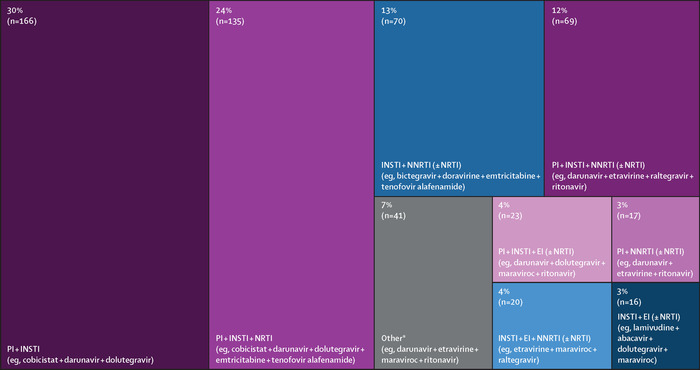The width and height of the screenshot is (700, 370).
Task: Click the 'Other*' label in the grey block
Action: pos(394,338)
